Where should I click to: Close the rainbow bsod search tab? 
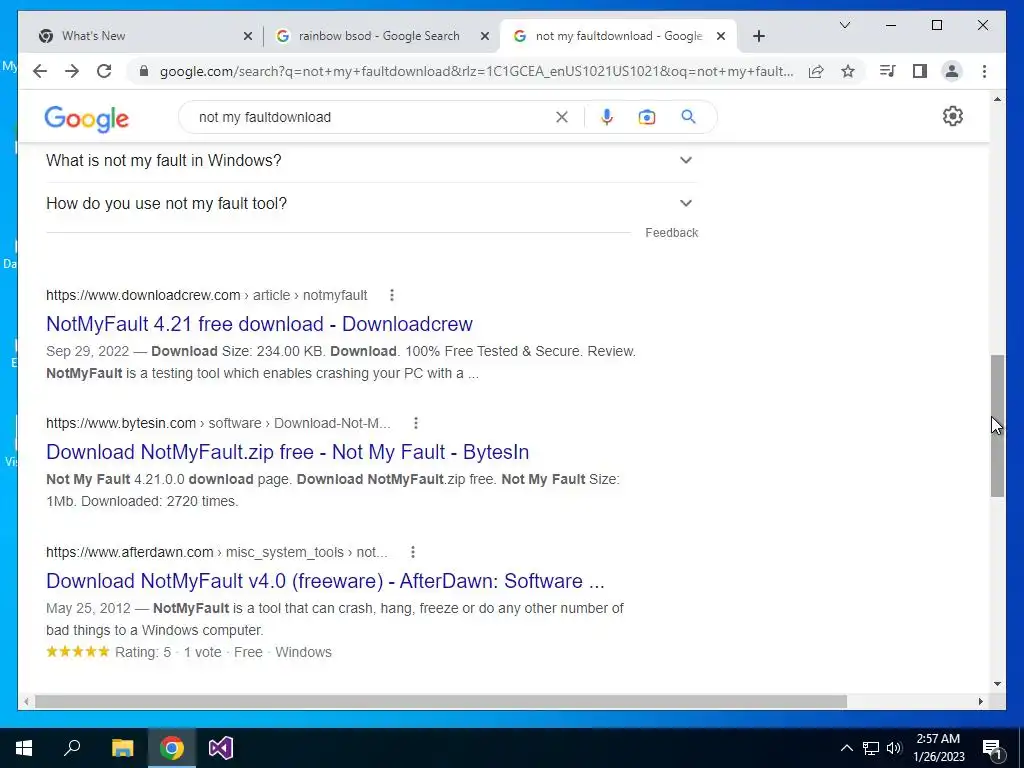(x=485, y=36)
